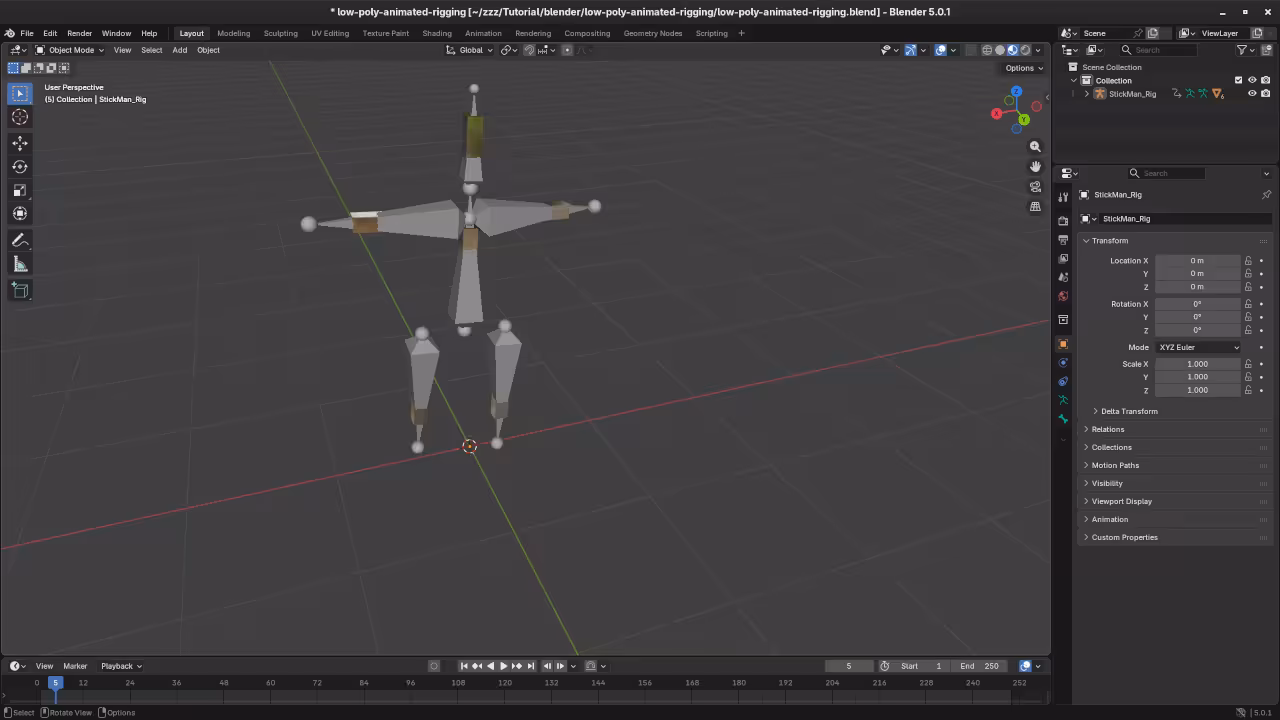
Task: Select the Annotate tool
Action: pyautogui.click(x=20, y=240)
